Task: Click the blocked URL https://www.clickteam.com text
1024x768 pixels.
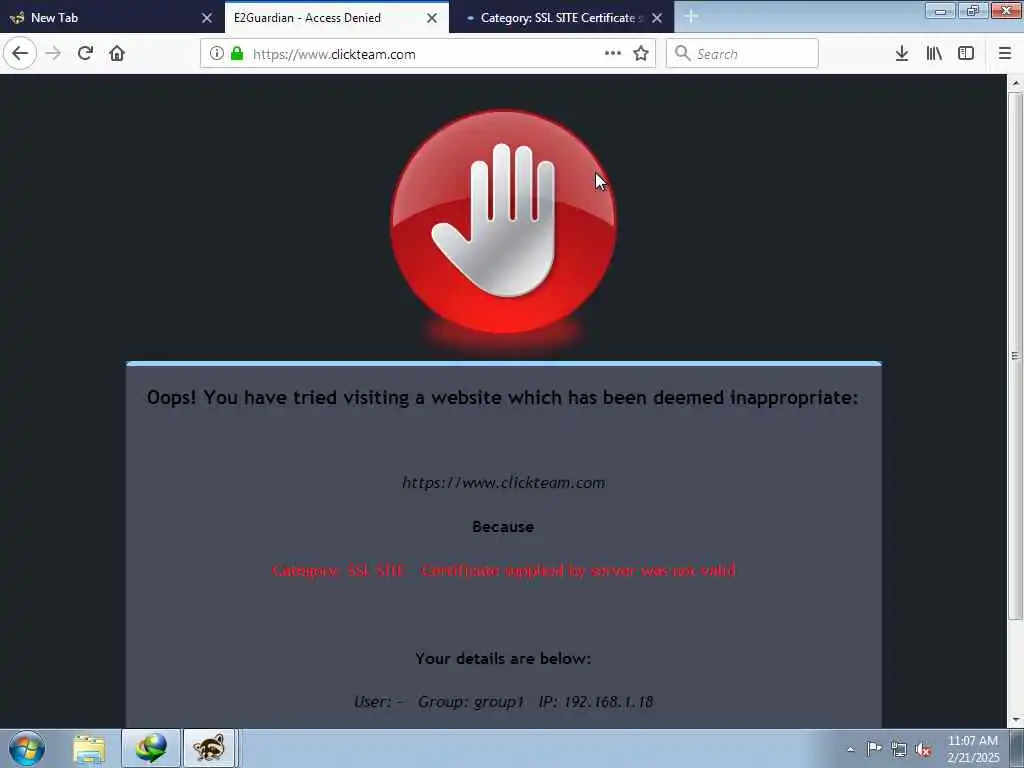Action: (x=503, y=483)
